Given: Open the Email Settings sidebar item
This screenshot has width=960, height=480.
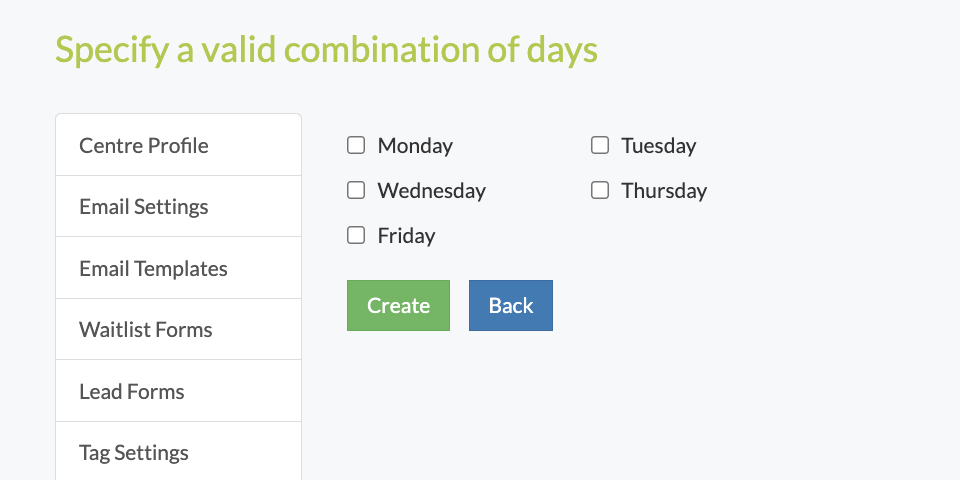Looking at the screenshot, I should pos(179,206).
